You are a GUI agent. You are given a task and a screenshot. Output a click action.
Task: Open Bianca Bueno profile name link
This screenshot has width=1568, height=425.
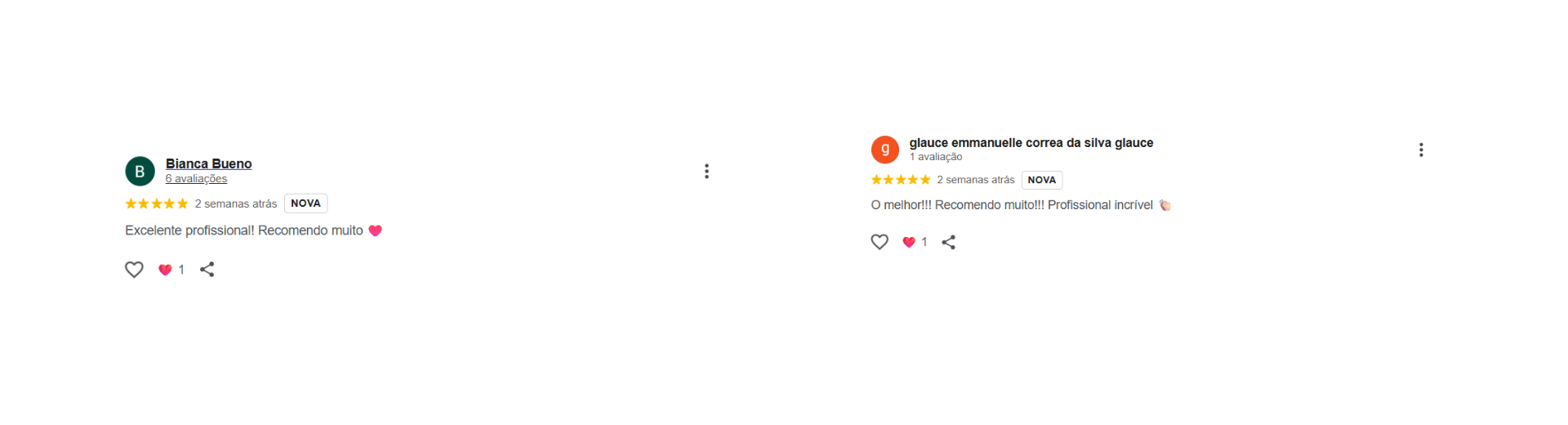coord(208,163)
